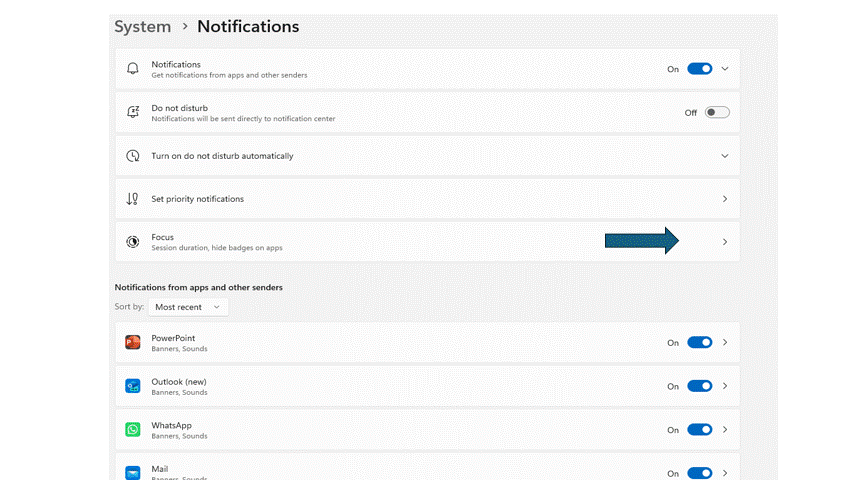Click the clock icon for automatic do not disturb
Viewport: 853px width, 480px height.
click(x=133, y=156)
